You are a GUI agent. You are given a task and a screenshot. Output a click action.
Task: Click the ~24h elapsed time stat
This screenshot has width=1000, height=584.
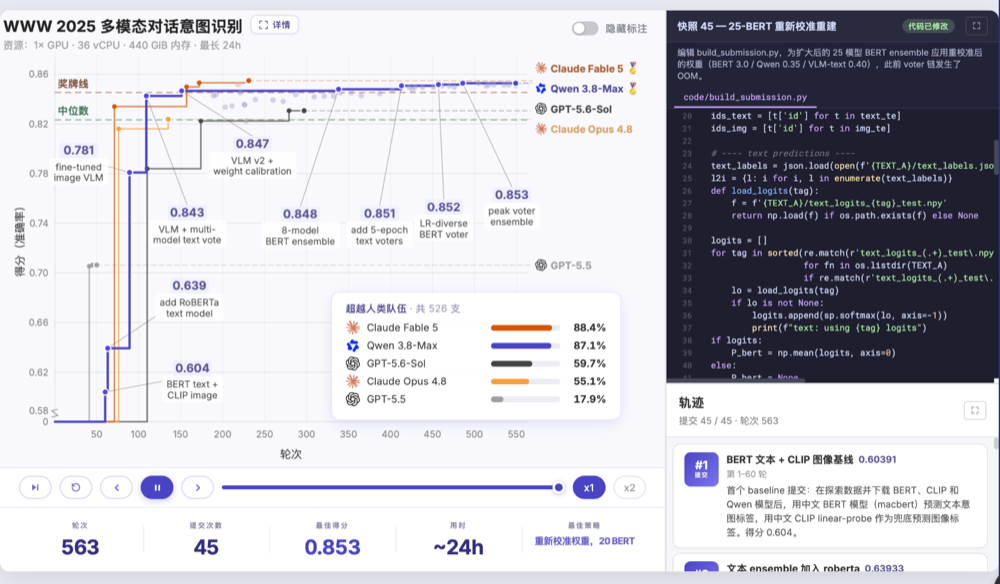point(458,547)
